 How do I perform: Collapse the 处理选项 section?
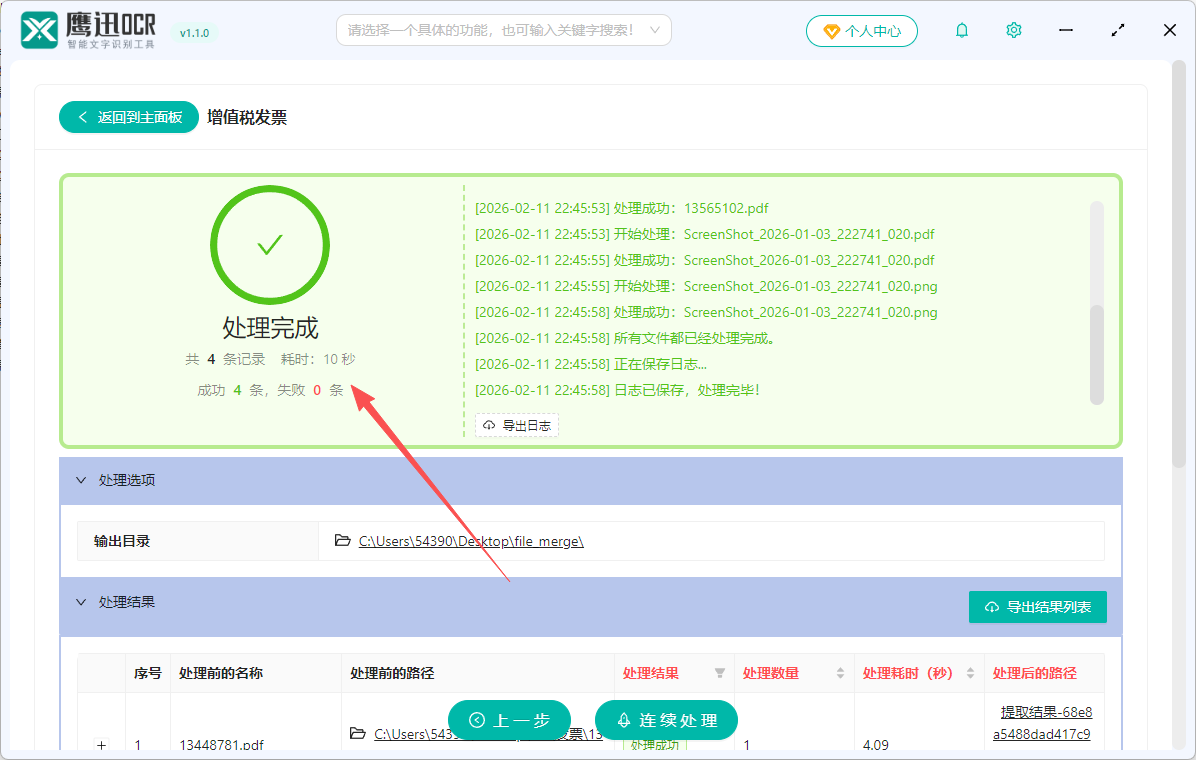pos(81,480)
